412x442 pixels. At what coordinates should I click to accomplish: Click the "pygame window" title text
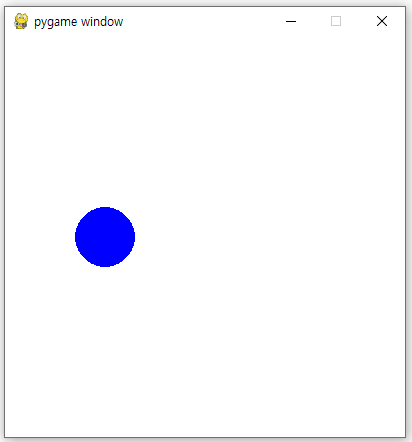click(79, 22)
